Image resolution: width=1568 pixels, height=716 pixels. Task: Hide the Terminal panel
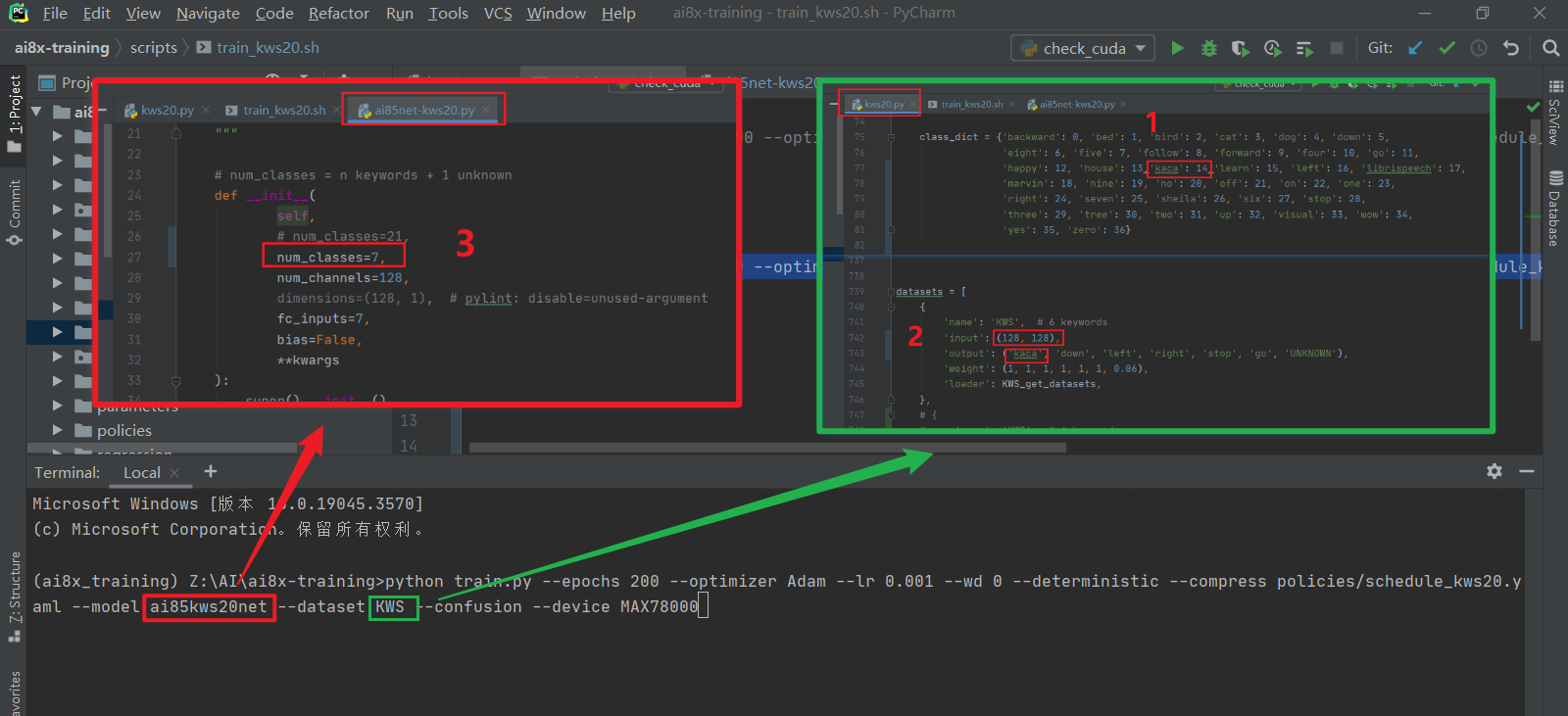(x=1527, y=471)
